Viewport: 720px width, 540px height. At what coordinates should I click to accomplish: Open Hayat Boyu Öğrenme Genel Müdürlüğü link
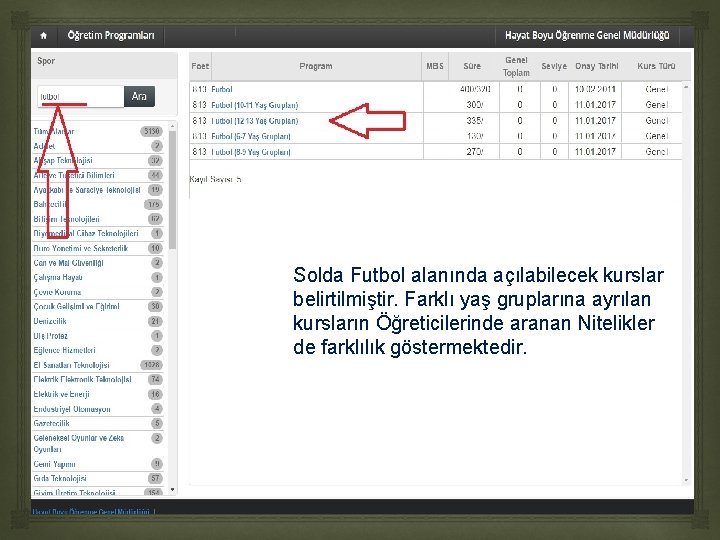587,35
